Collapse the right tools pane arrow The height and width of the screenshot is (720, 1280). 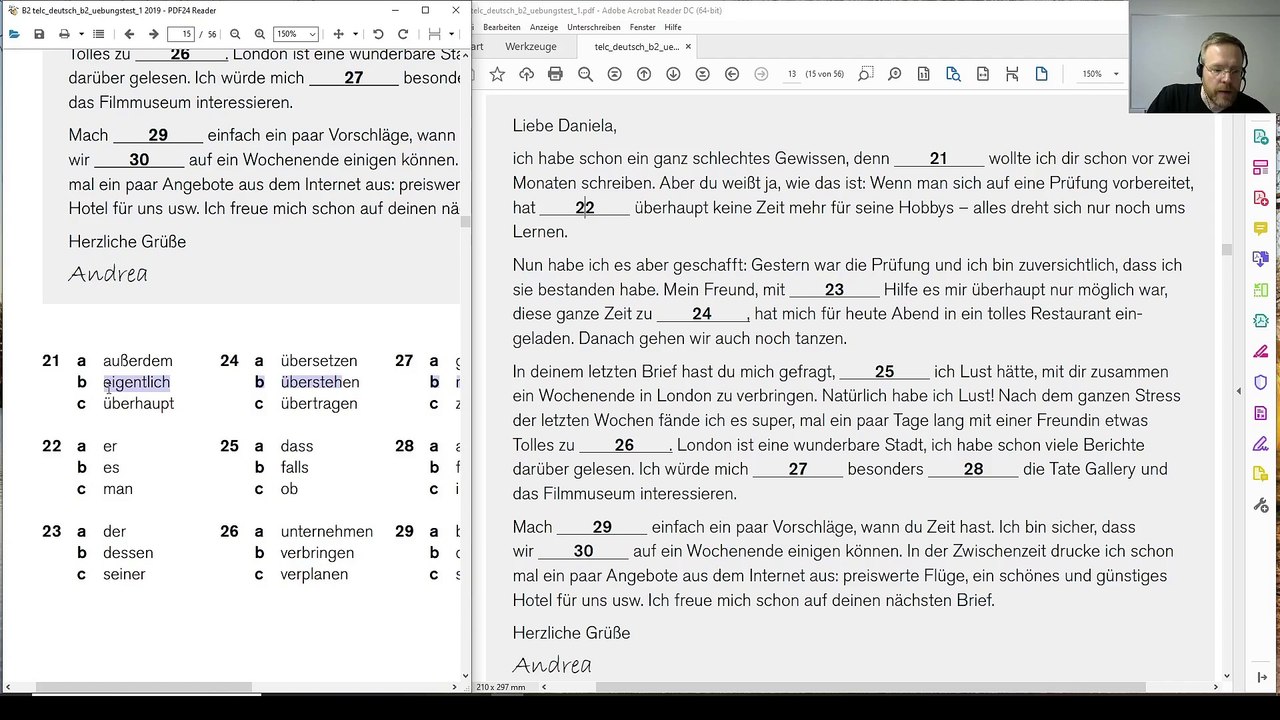[1239, 390]
